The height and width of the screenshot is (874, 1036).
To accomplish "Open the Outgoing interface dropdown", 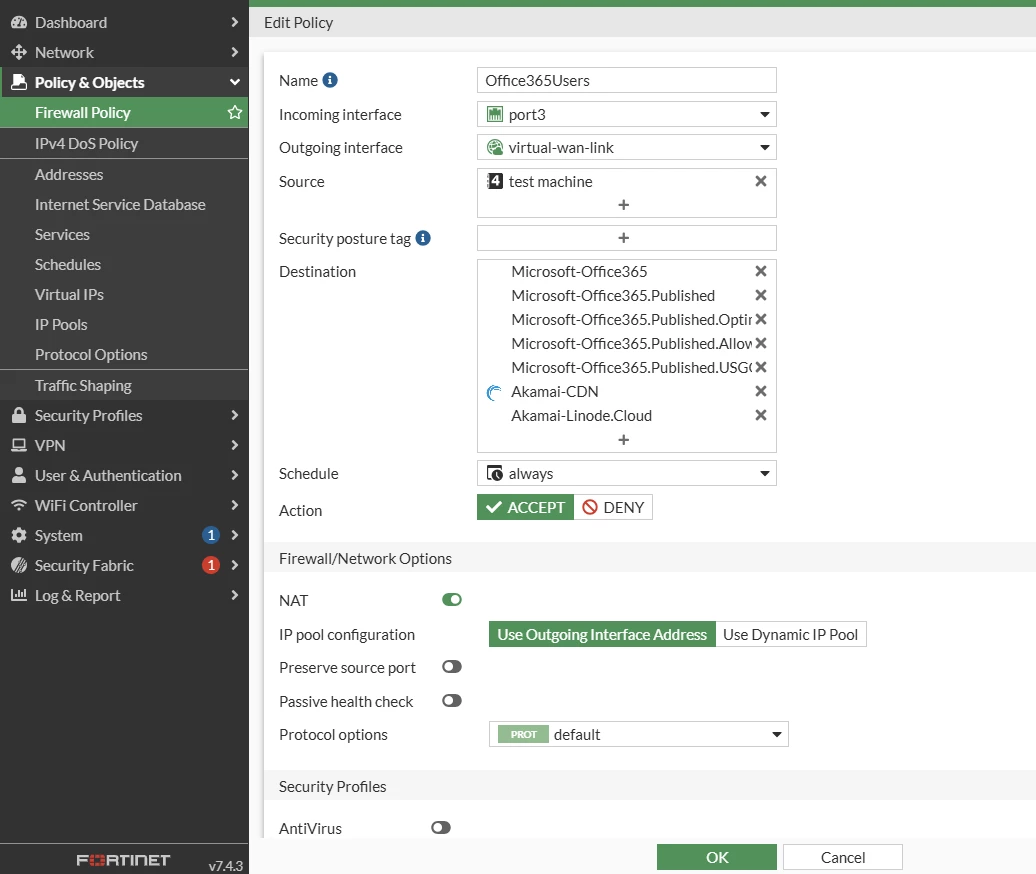I will (626, 147).
